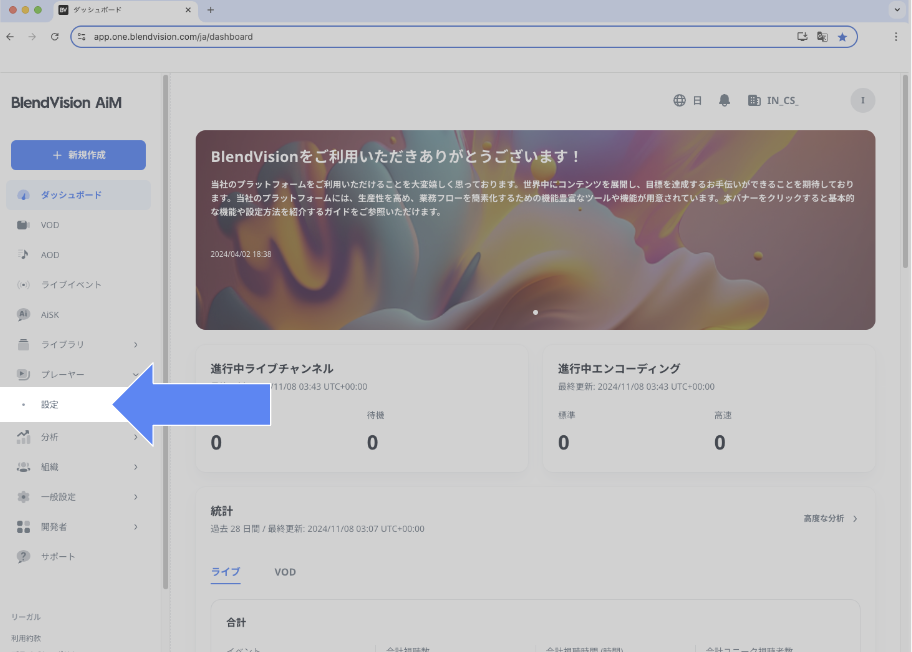Click the banner carousel dot indicator
This screenshot has width=912, height=652.
coord(535,312)
